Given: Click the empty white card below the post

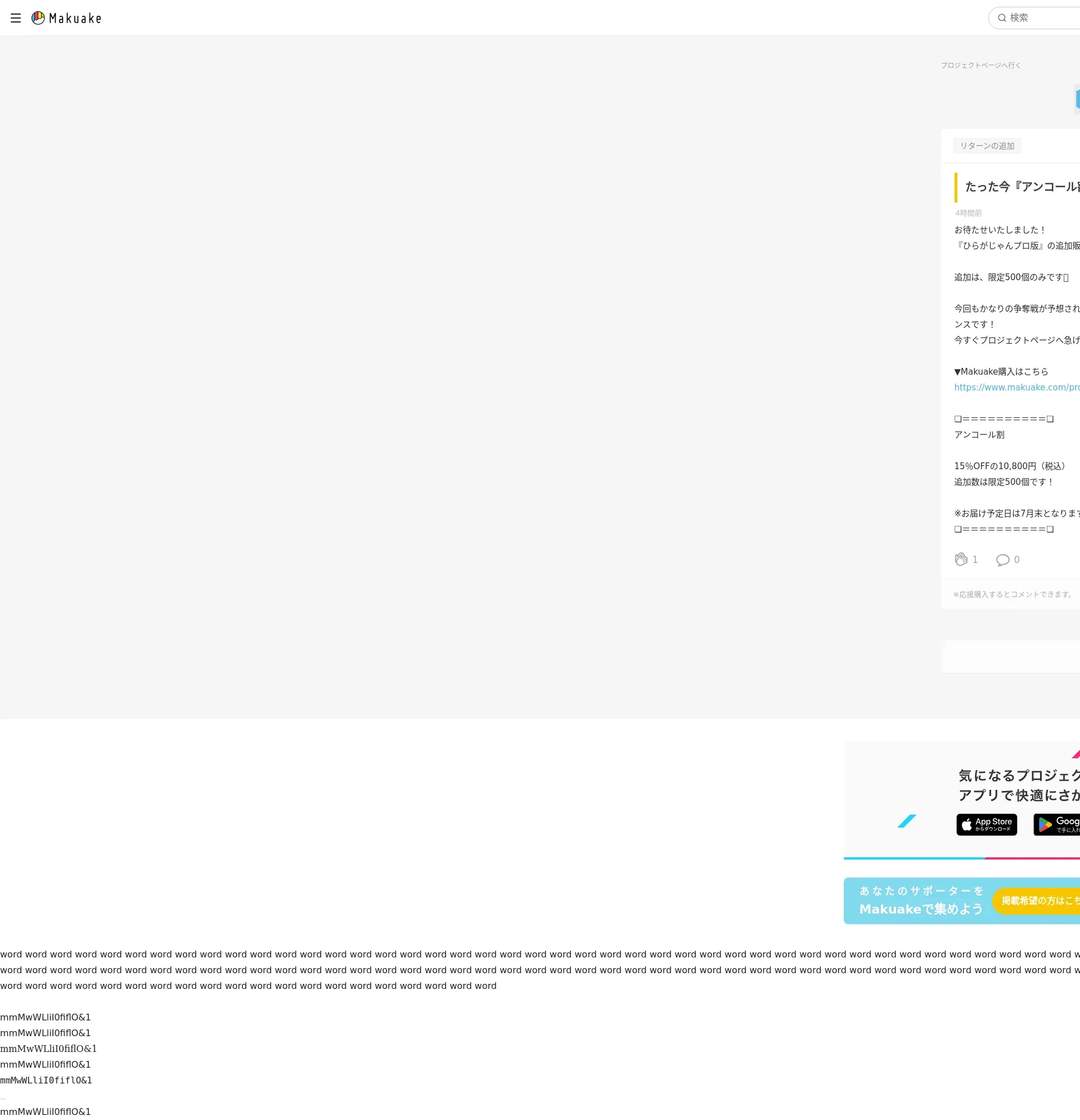Looking at the screenshot, I should point(1010,656).
